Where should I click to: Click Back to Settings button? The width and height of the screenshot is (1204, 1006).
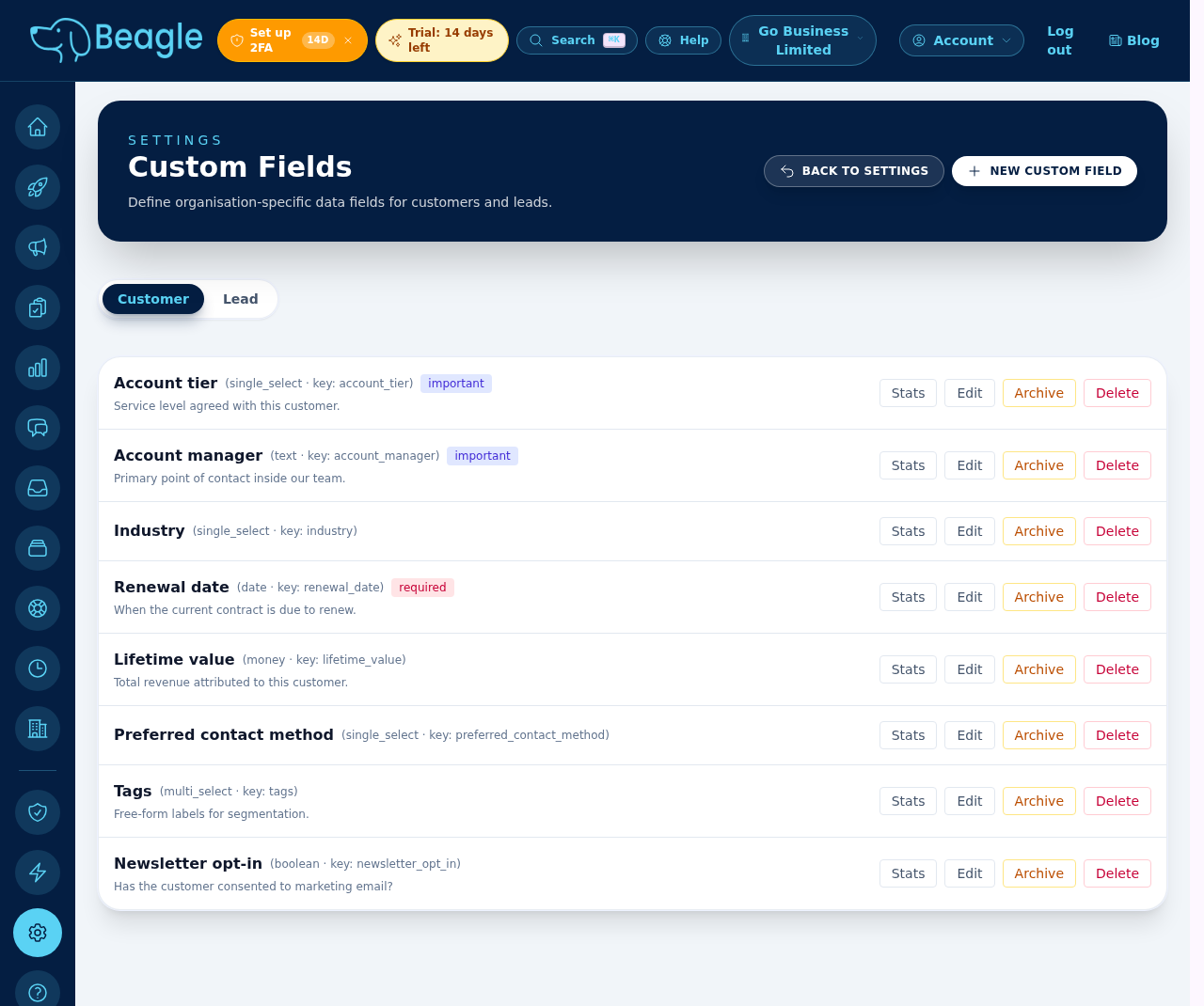(x=854, y=171)
